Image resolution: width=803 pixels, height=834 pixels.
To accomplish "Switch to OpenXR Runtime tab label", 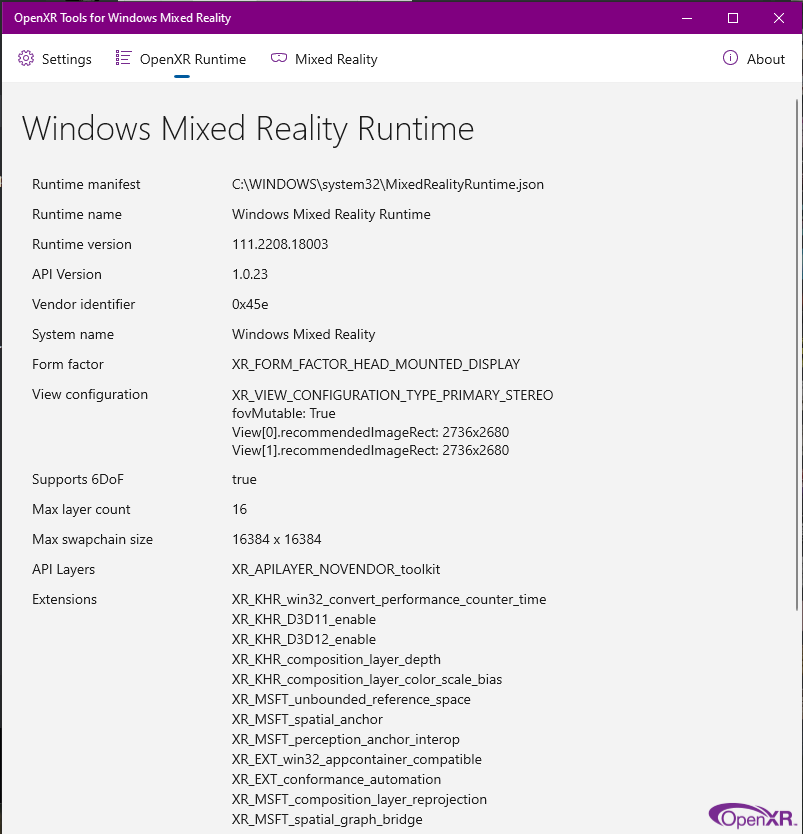I will click(x=193, y=59).
